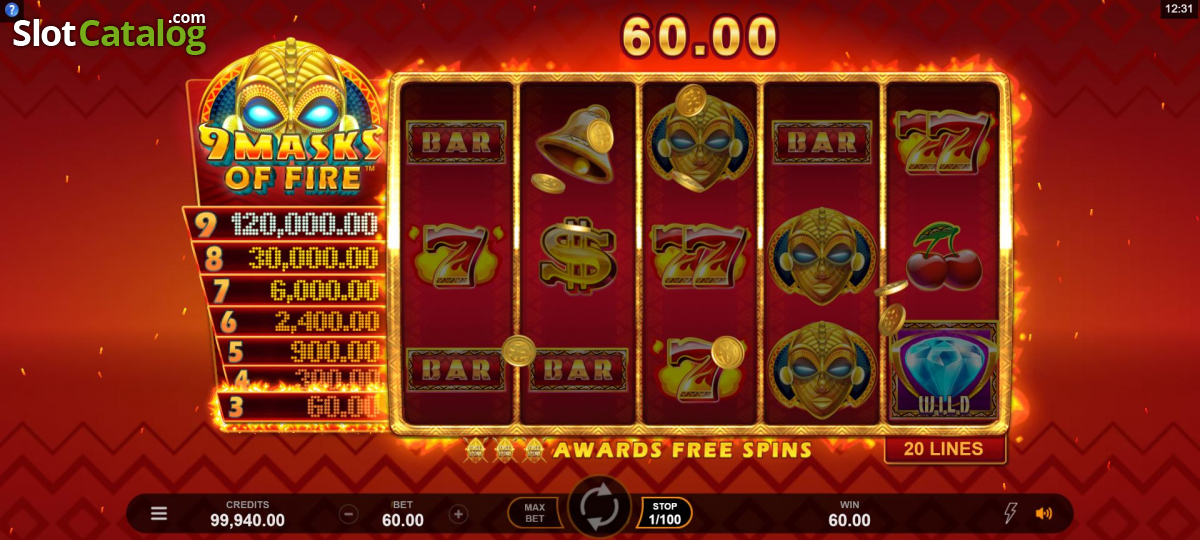Click the golden dollar sign symbol
1200x540 pixels.
tap(577, 258)
